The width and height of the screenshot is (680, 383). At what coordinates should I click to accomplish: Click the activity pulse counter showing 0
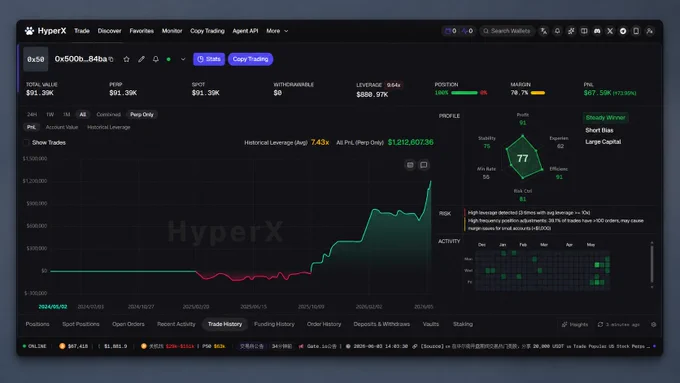pos(467,31)
